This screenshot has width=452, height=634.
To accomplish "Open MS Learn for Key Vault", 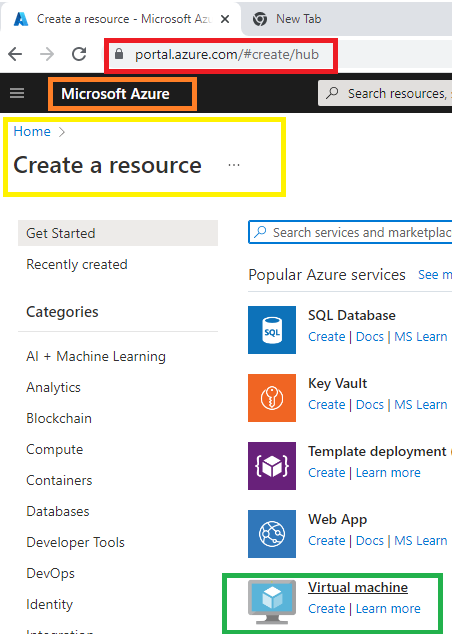I will [420, 404].
